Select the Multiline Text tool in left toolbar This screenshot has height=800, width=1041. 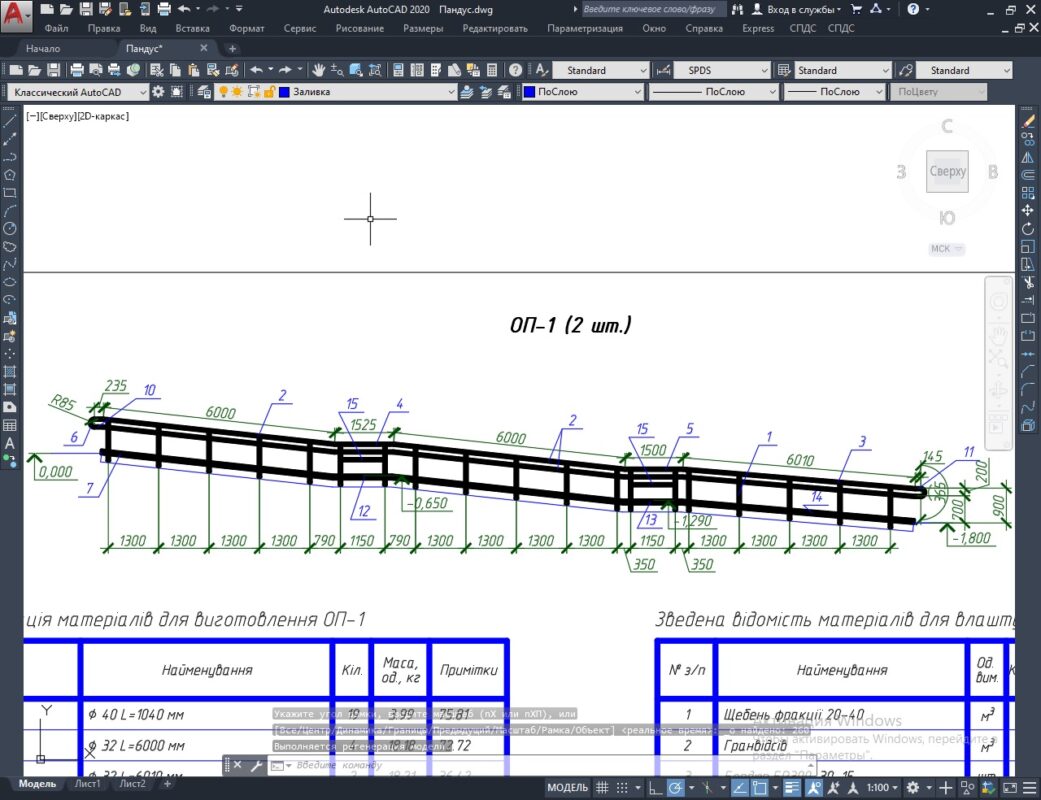click(9, 443)
